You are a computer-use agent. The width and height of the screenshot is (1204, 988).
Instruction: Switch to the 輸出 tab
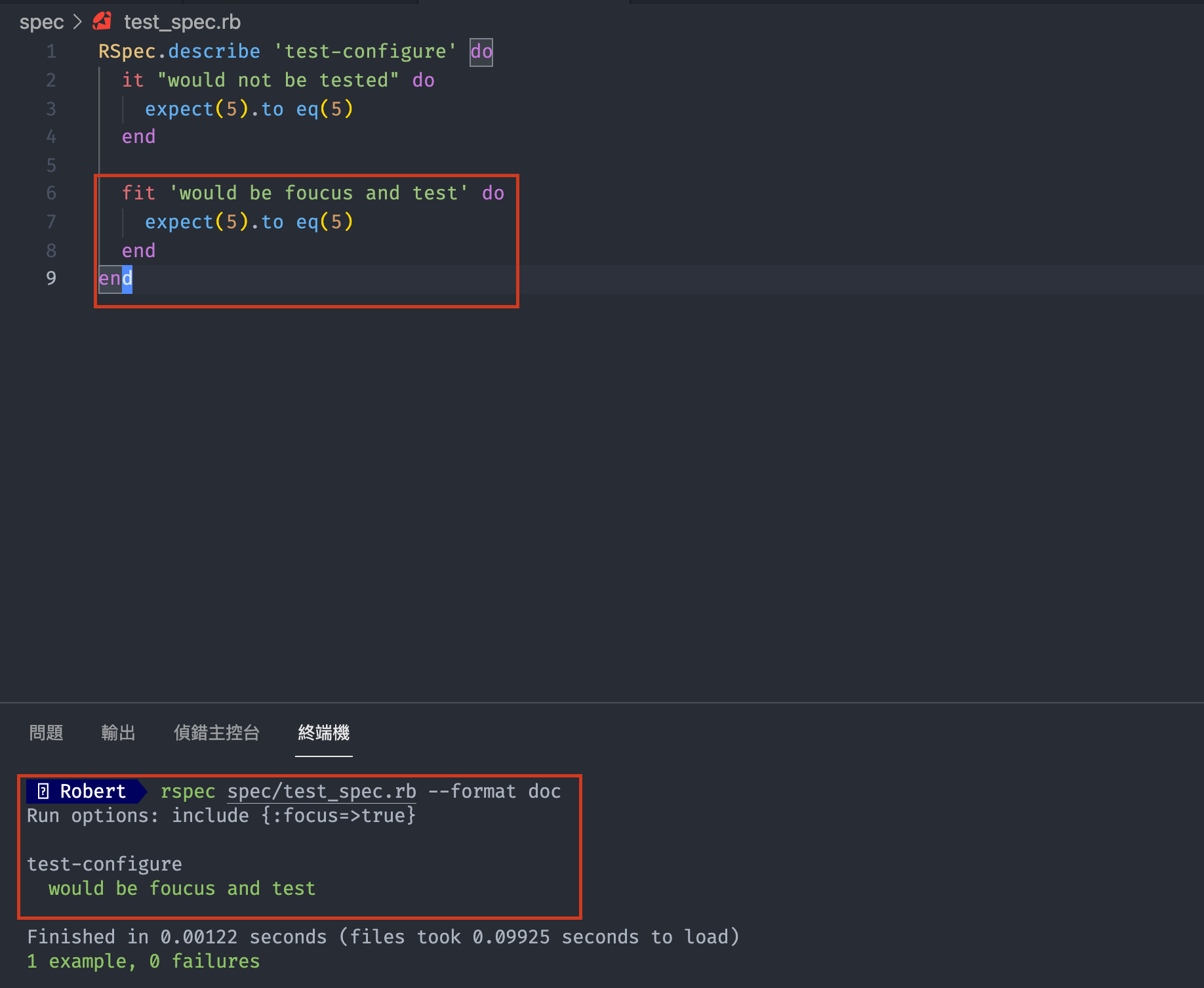118,732
